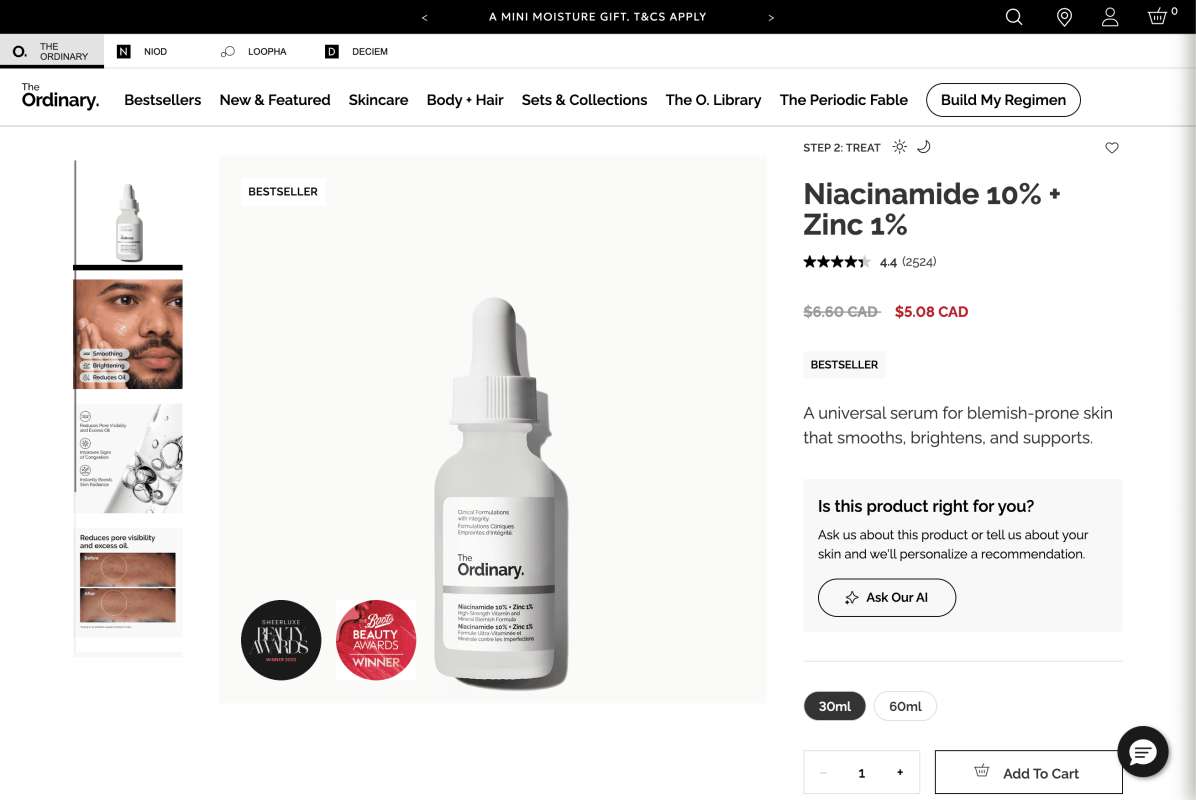The width and height of the screenshot is (1196, 800).
Task: Add product to wishlist with heart icon
Action: point(1112,148)
